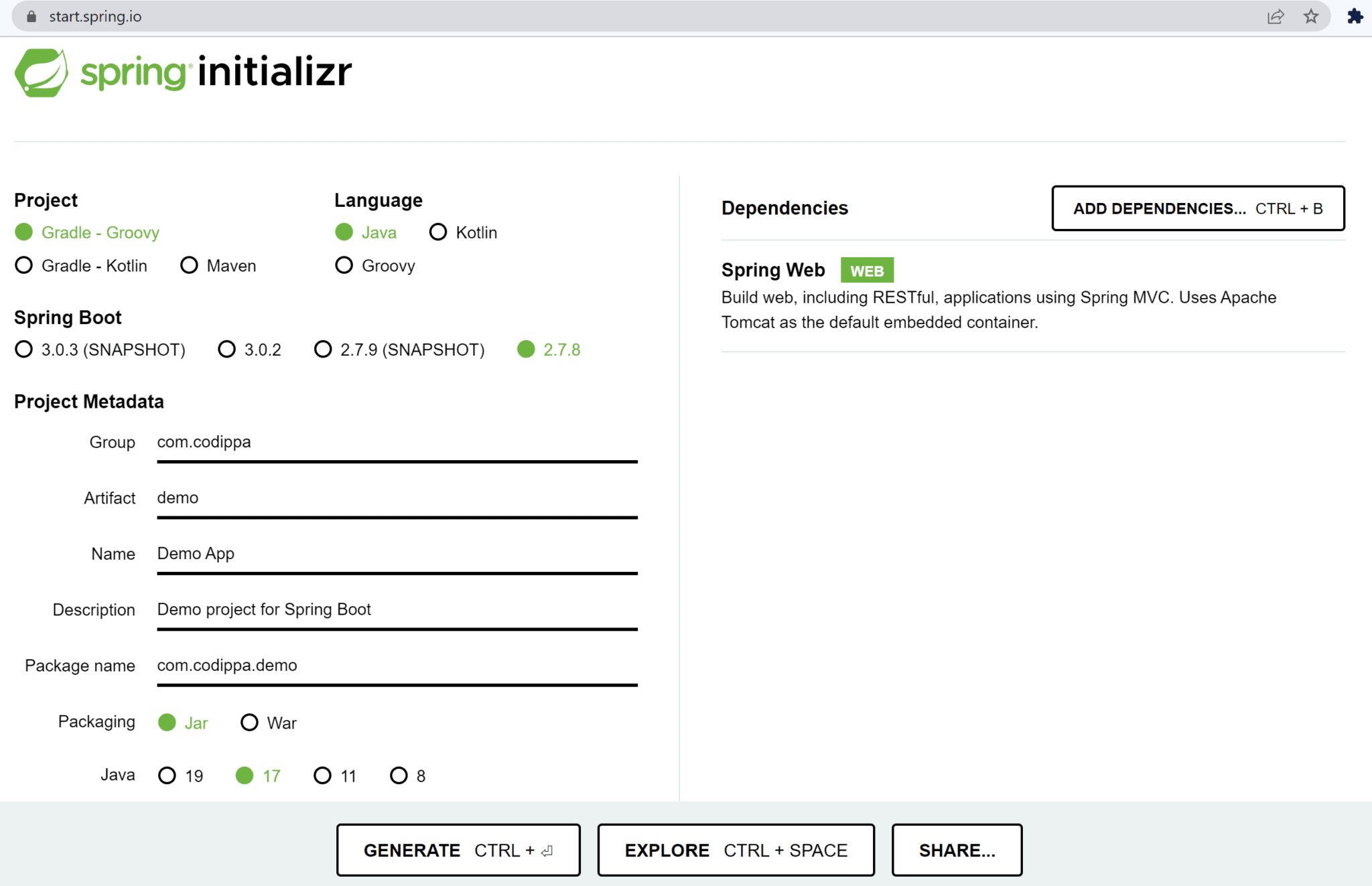The height and width of the screenshot is (886, 1372).
Task: Click the Group metadata field
Action: coord(397,442)
